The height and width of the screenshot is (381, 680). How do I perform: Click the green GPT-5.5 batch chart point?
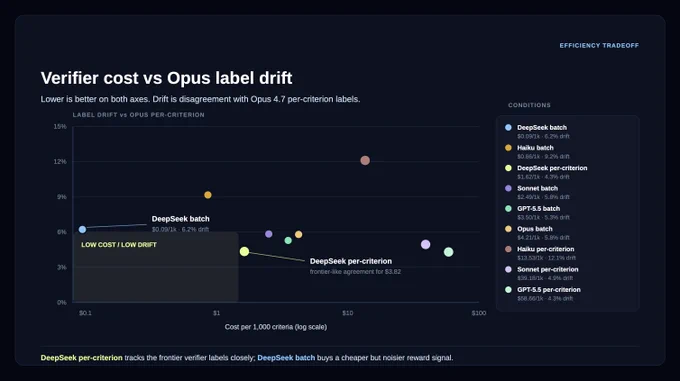click(x=288, y=240)
